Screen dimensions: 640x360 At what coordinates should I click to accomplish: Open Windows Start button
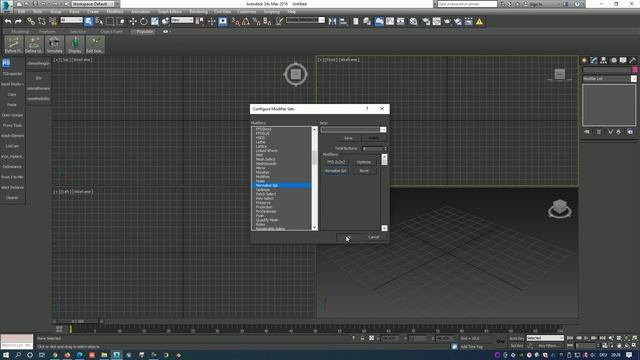click(x=6, y=355)
